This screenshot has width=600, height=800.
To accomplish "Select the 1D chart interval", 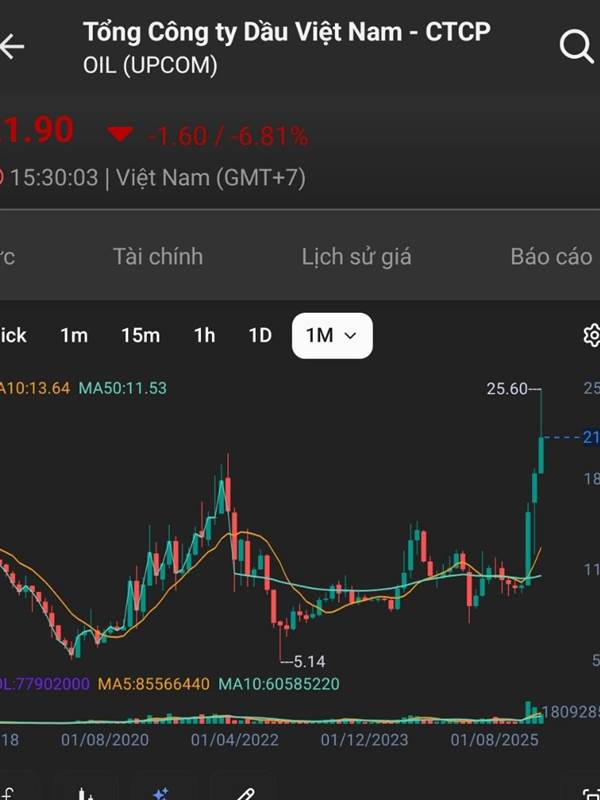I will click(x=260, y=336).
